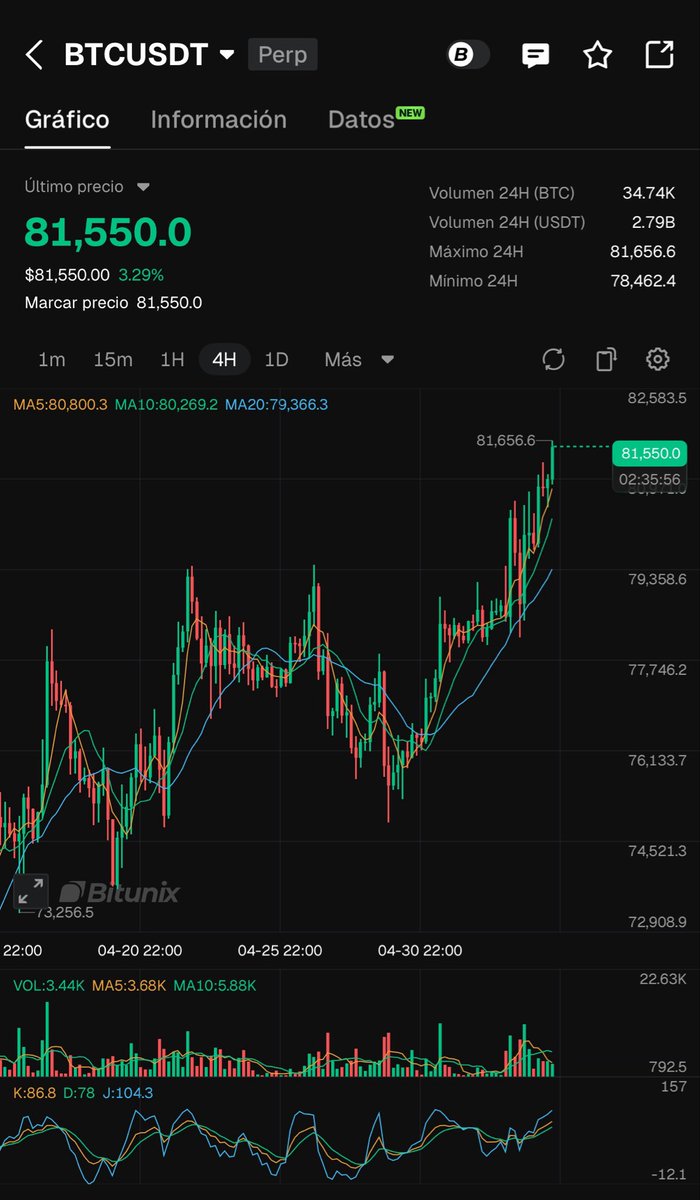Viewport: 700px width, 1200px height.
Task: Tap the large green 81,550.0 last price
Action: click(x=108, y=231)
